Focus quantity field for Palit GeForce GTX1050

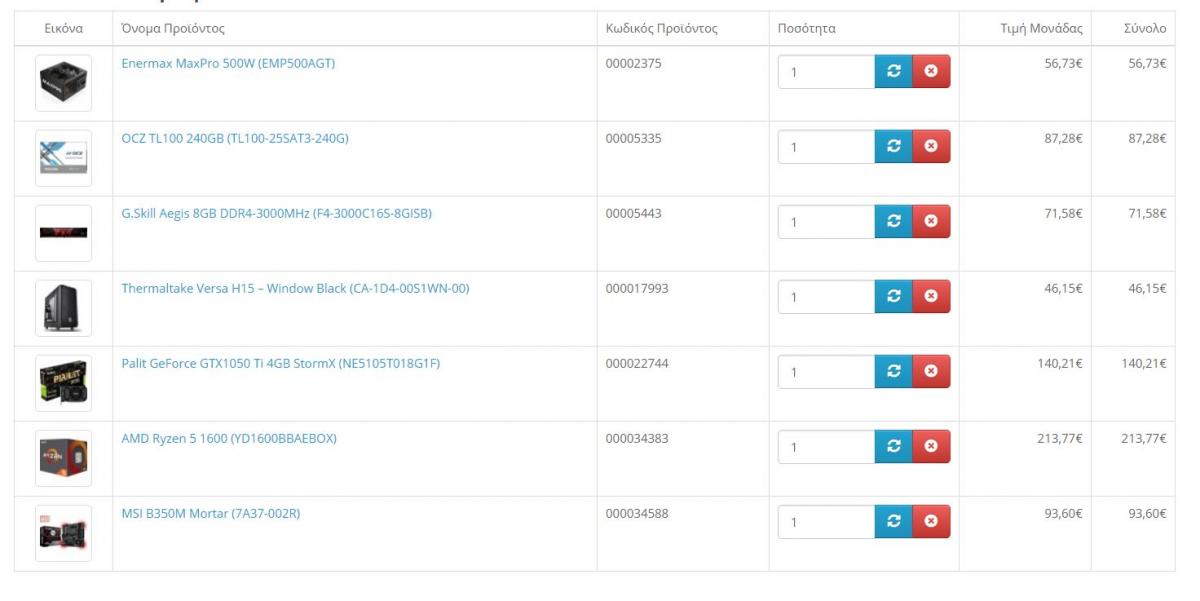point(826,372)
